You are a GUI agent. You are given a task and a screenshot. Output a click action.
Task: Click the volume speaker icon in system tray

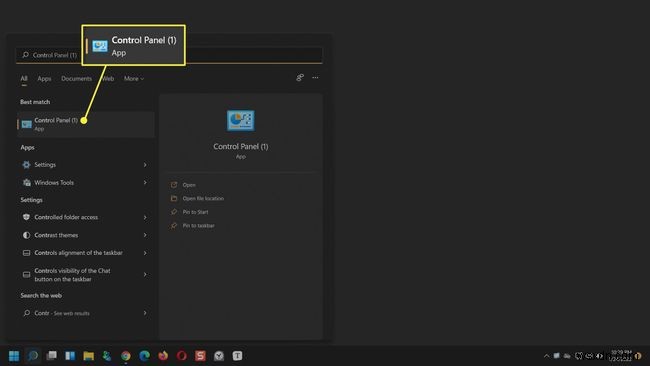point(599,356)
